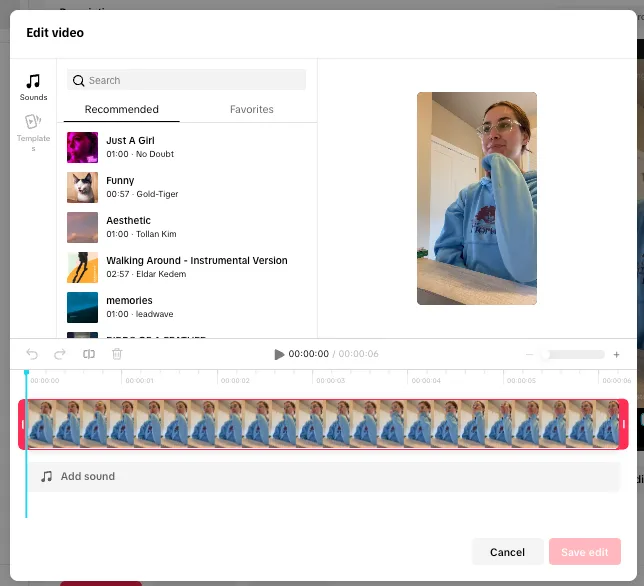Switch to the Favorites tab
This screenshot has height=586, width=644.
tap(251, 110)
